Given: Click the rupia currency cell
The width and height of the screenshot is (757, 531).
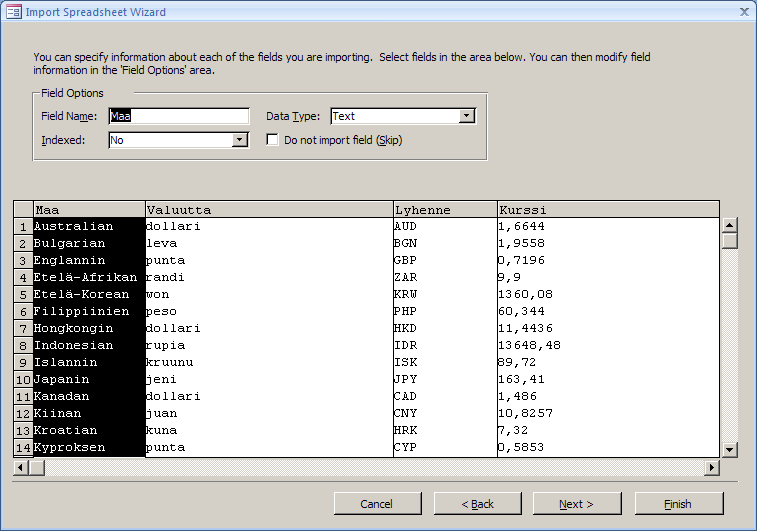Looking at the screenshot, I should 269,345.
